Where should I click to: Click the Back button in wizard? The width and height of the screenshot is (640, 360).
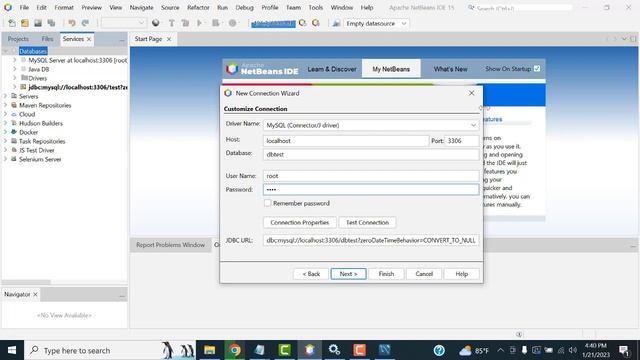pyautogui.click(x=311, y=274)
